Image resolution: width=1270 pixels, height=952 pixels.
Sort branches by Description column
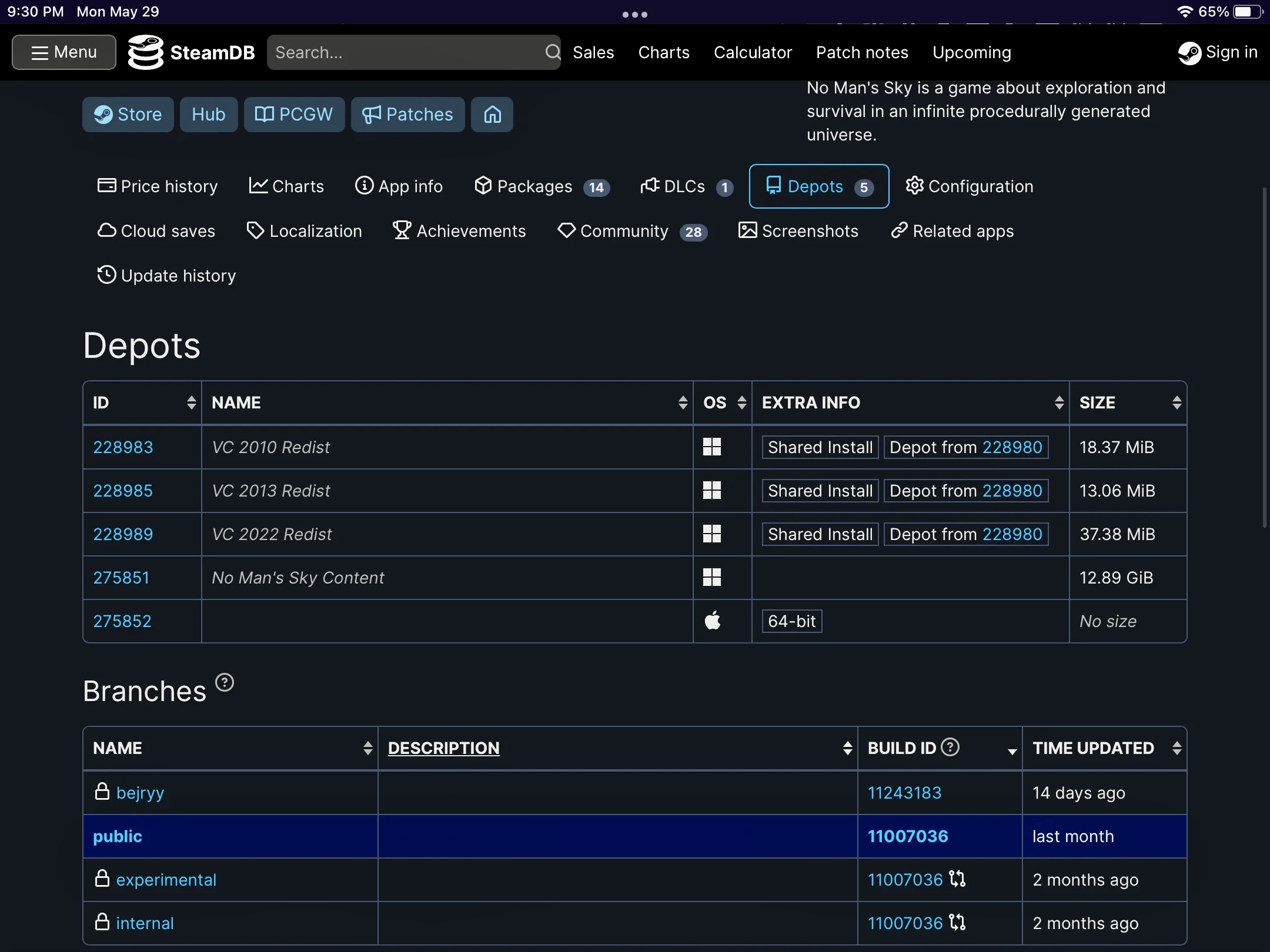pyautogui.click(x=618, y=748)
